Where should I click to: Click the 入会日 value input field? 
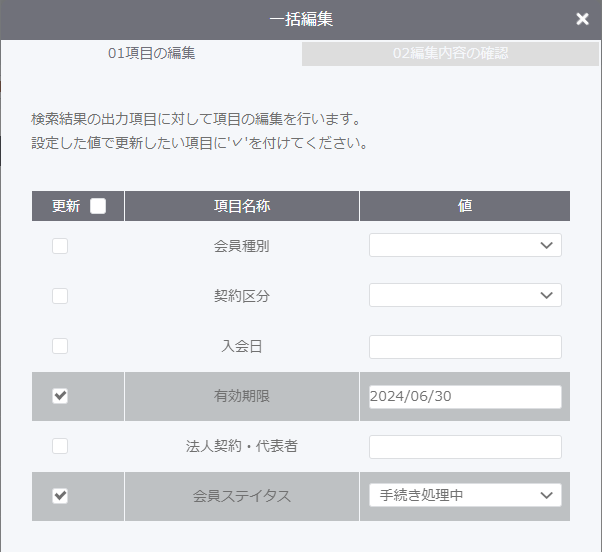click(465, 347)
